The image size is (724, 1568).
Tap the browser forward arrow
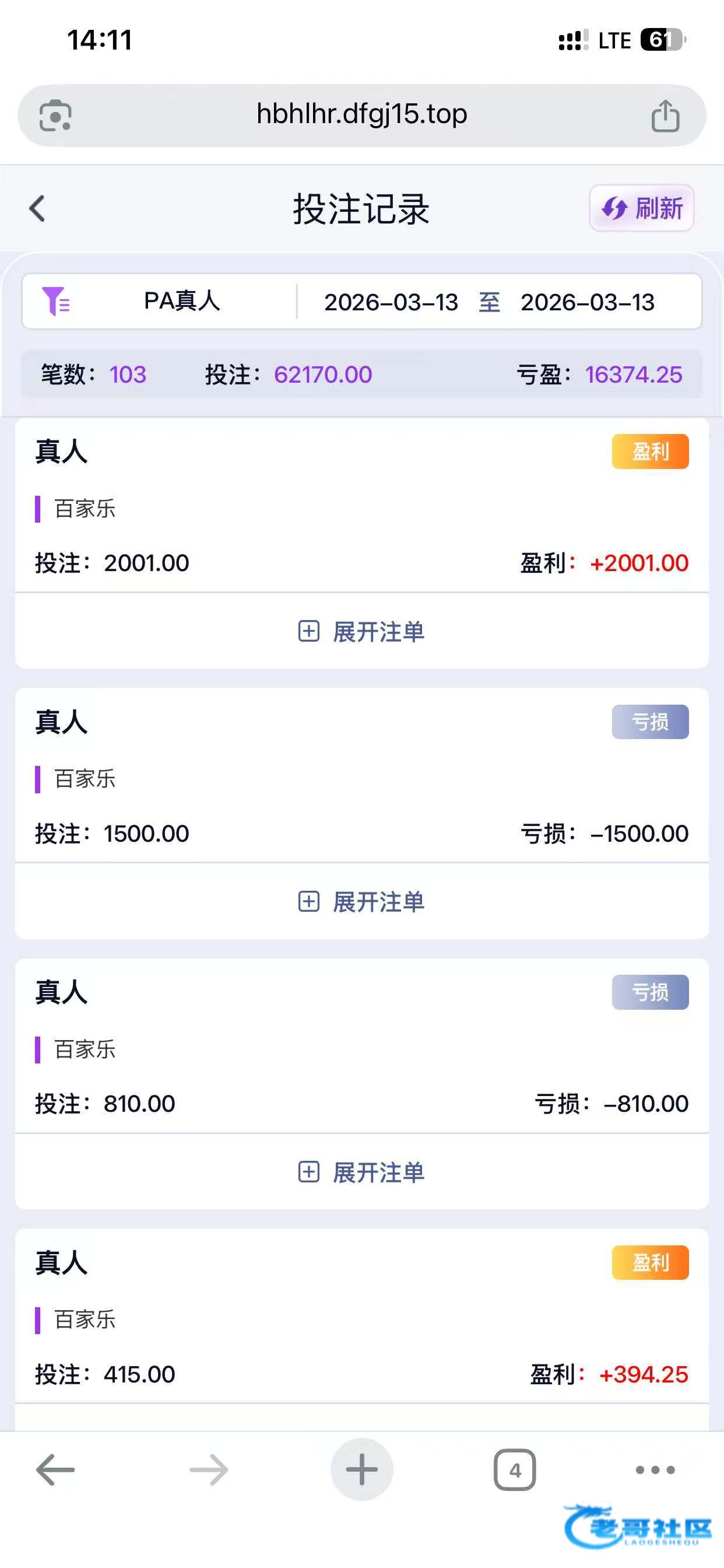point(209,1470)
